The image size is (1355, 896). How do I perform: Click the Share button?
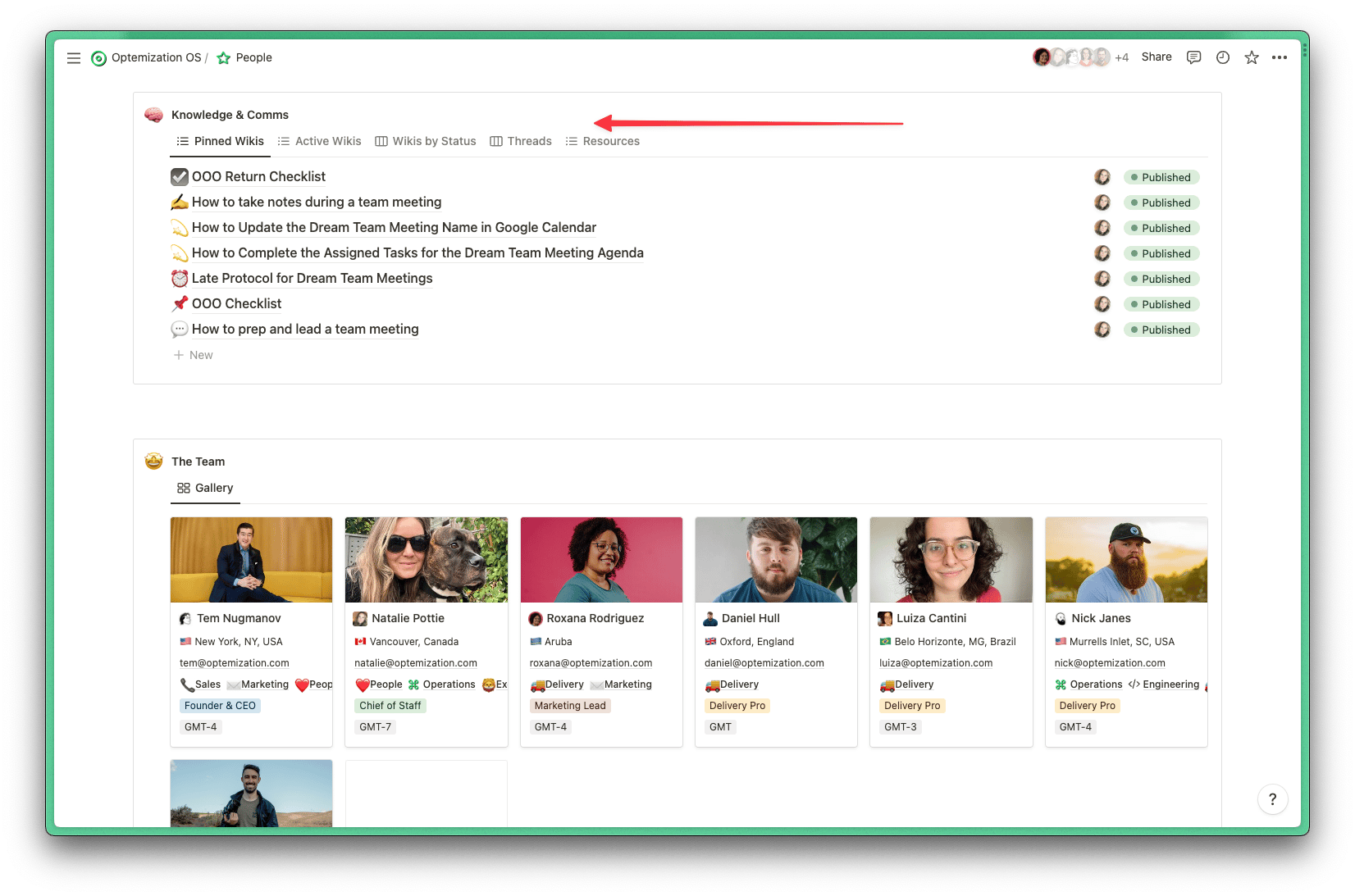tap(1157, 57)
